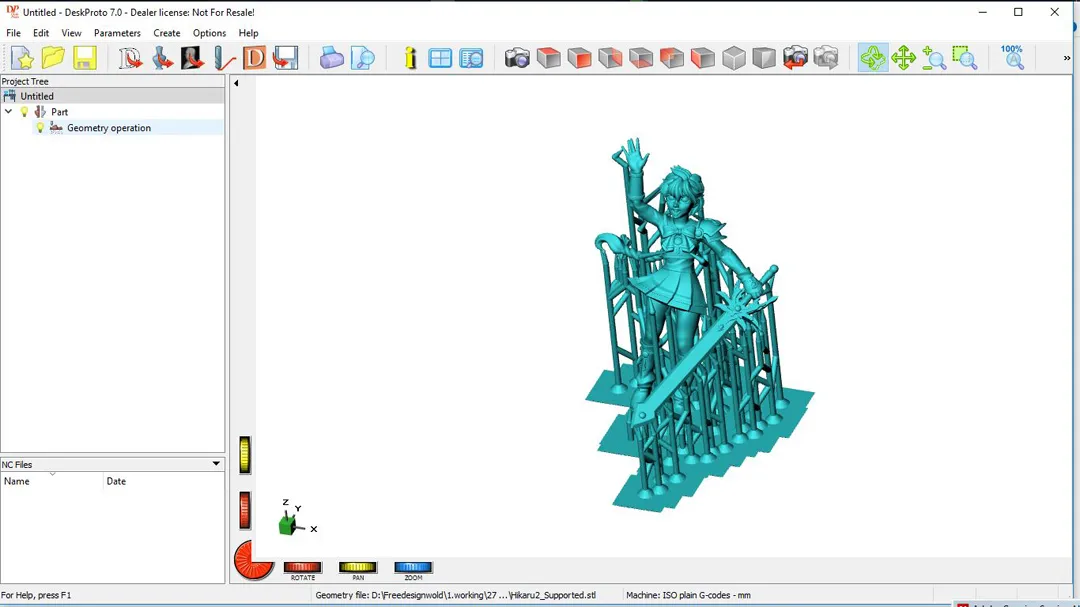Open the Parameters menu

pos(117,33)
